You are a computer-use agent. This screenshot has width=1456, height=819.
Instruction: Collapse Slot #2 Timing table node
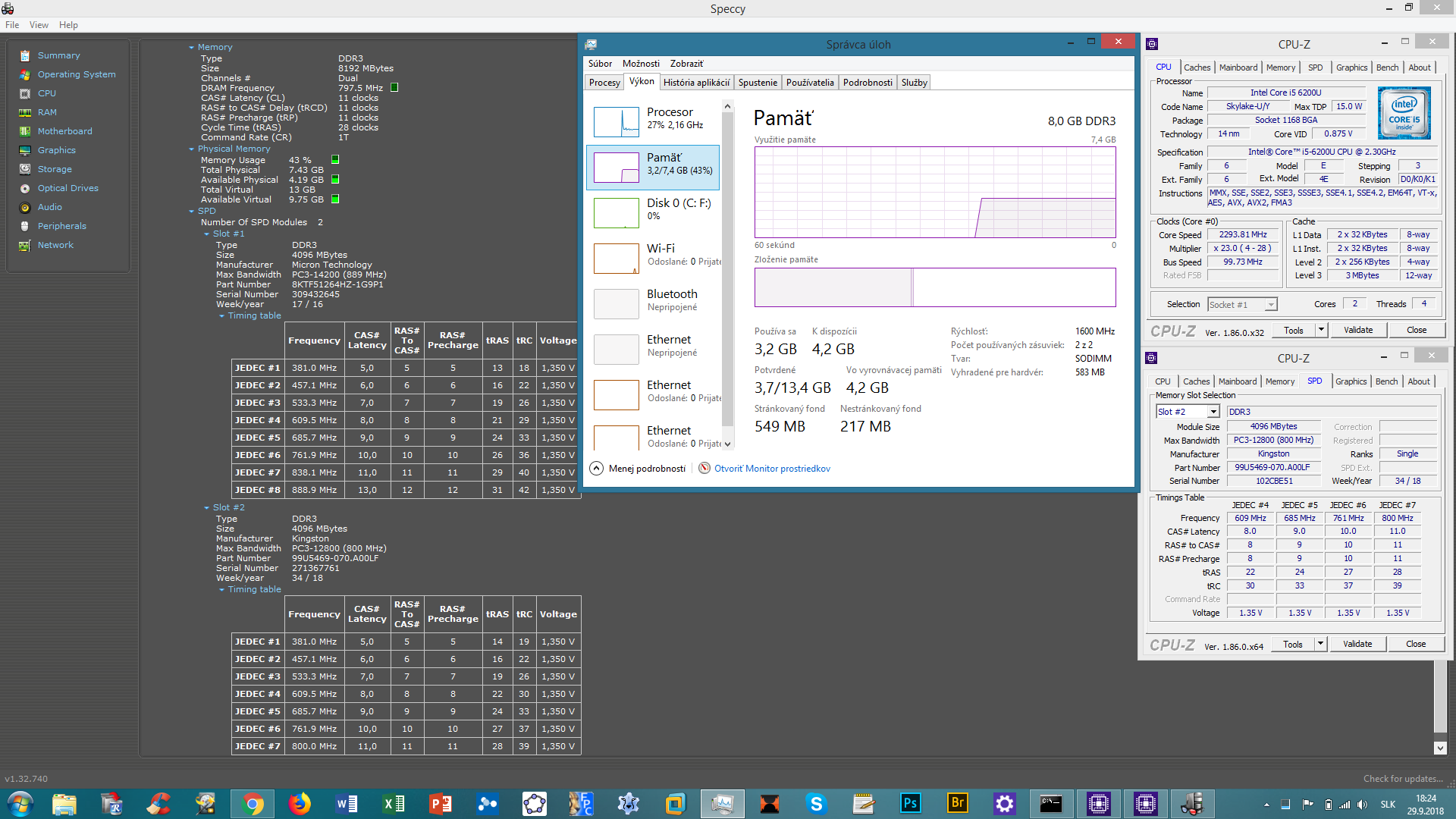(x=222, y=590)
